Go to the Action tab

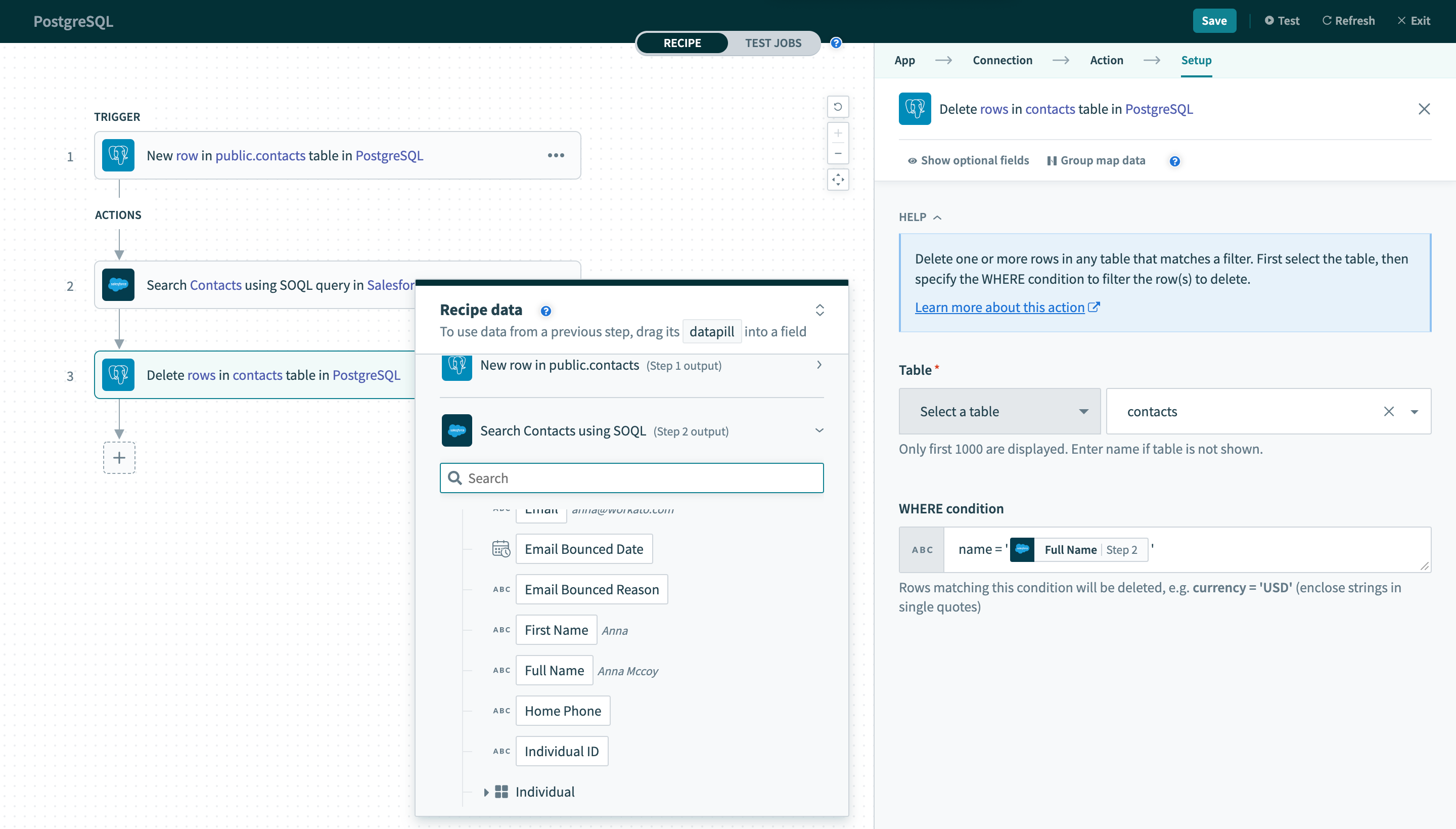click(x=1106, y=60)
